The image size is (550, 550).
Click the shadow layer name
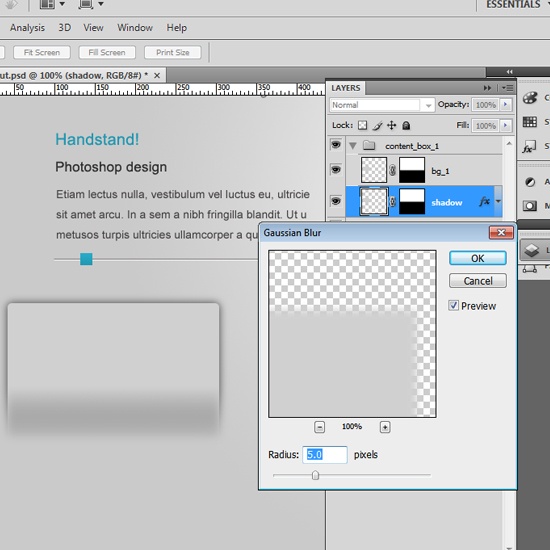(447, 202)
